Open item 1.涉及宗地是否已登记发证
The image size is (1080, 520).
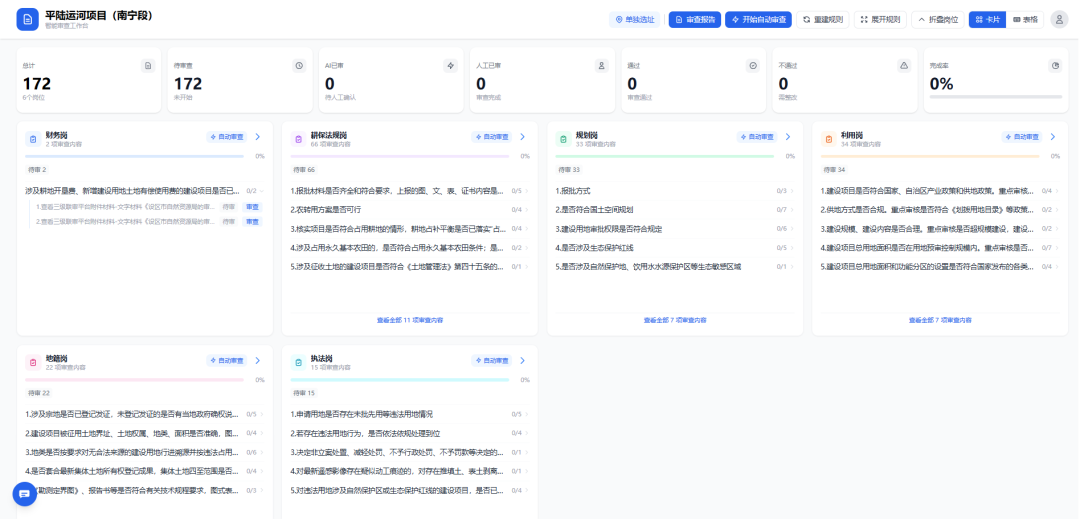(x=145, y=414)
